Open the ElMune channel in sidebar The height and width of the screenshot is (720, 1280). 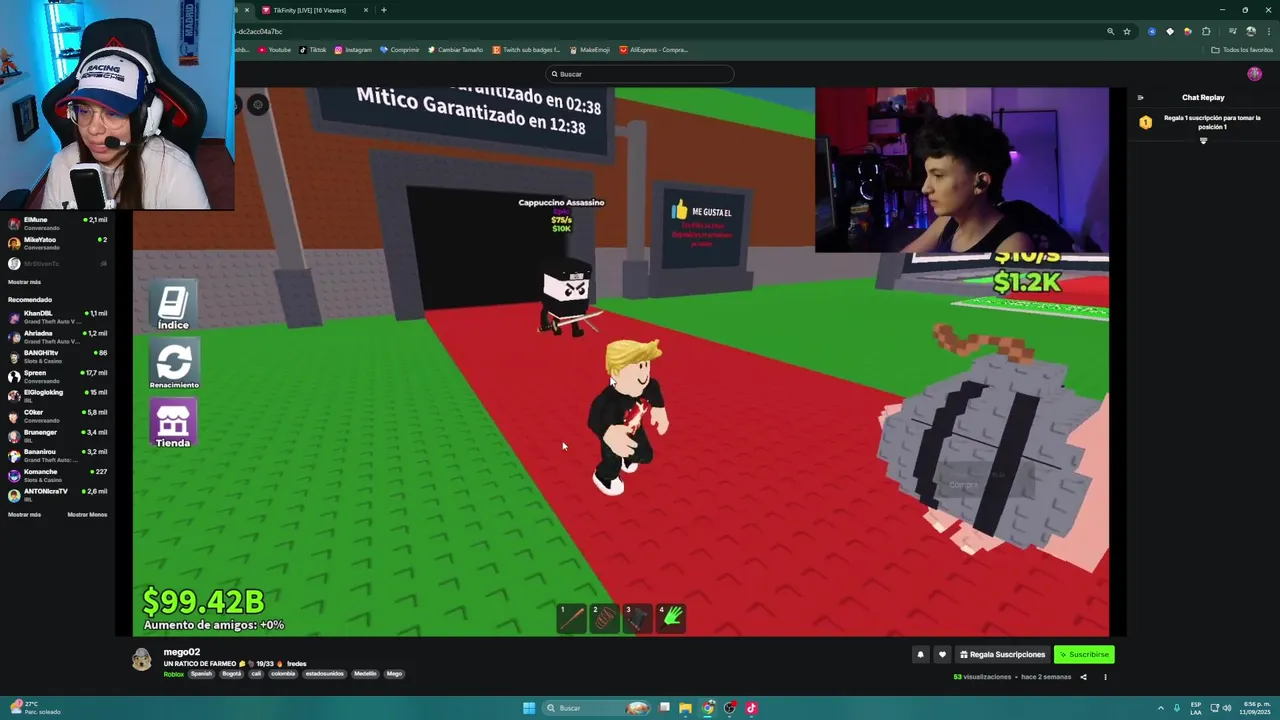point(58,223)
